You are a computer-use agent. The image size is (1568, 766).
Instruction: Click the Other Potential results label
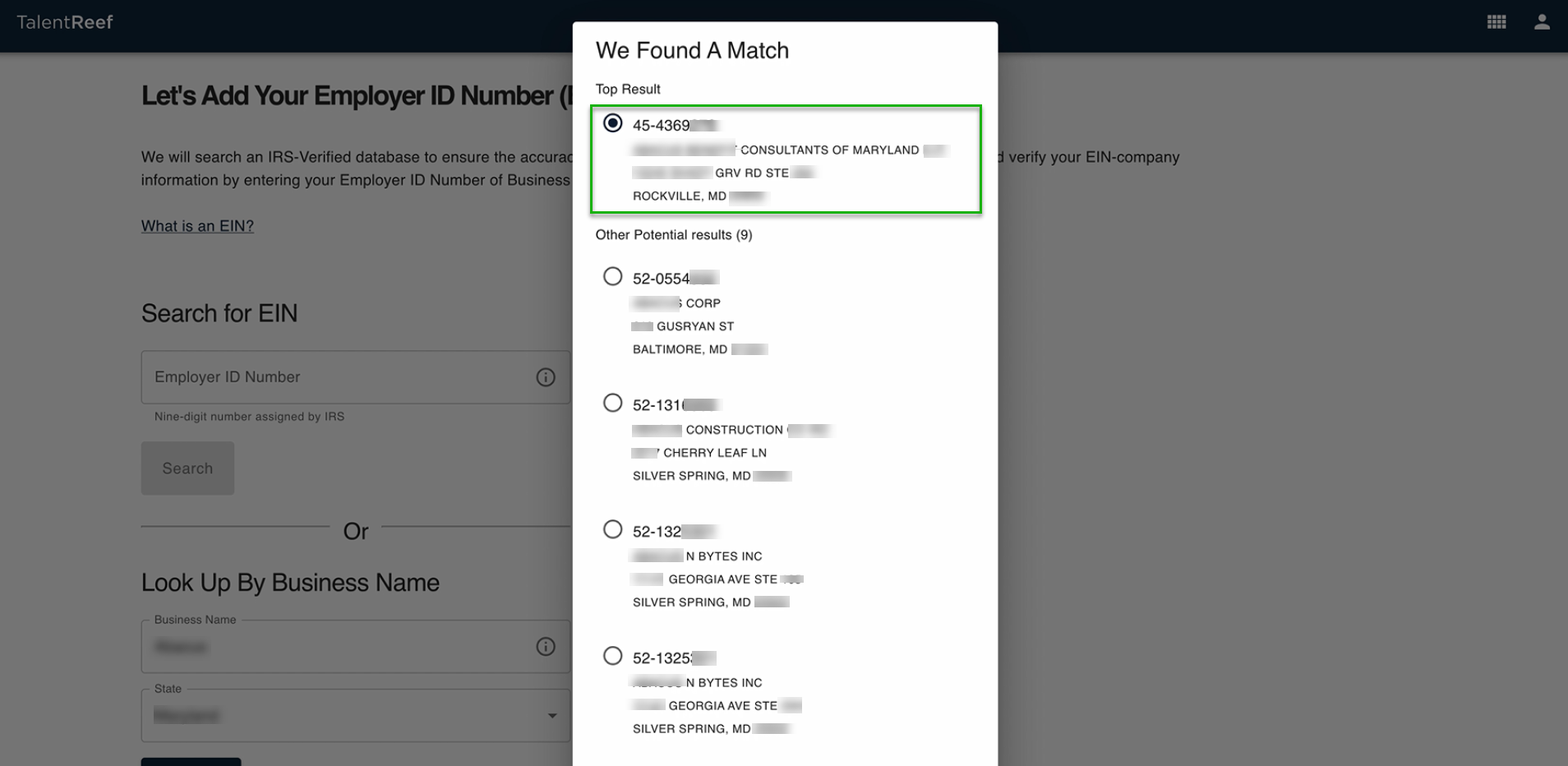tap(673, 235)
